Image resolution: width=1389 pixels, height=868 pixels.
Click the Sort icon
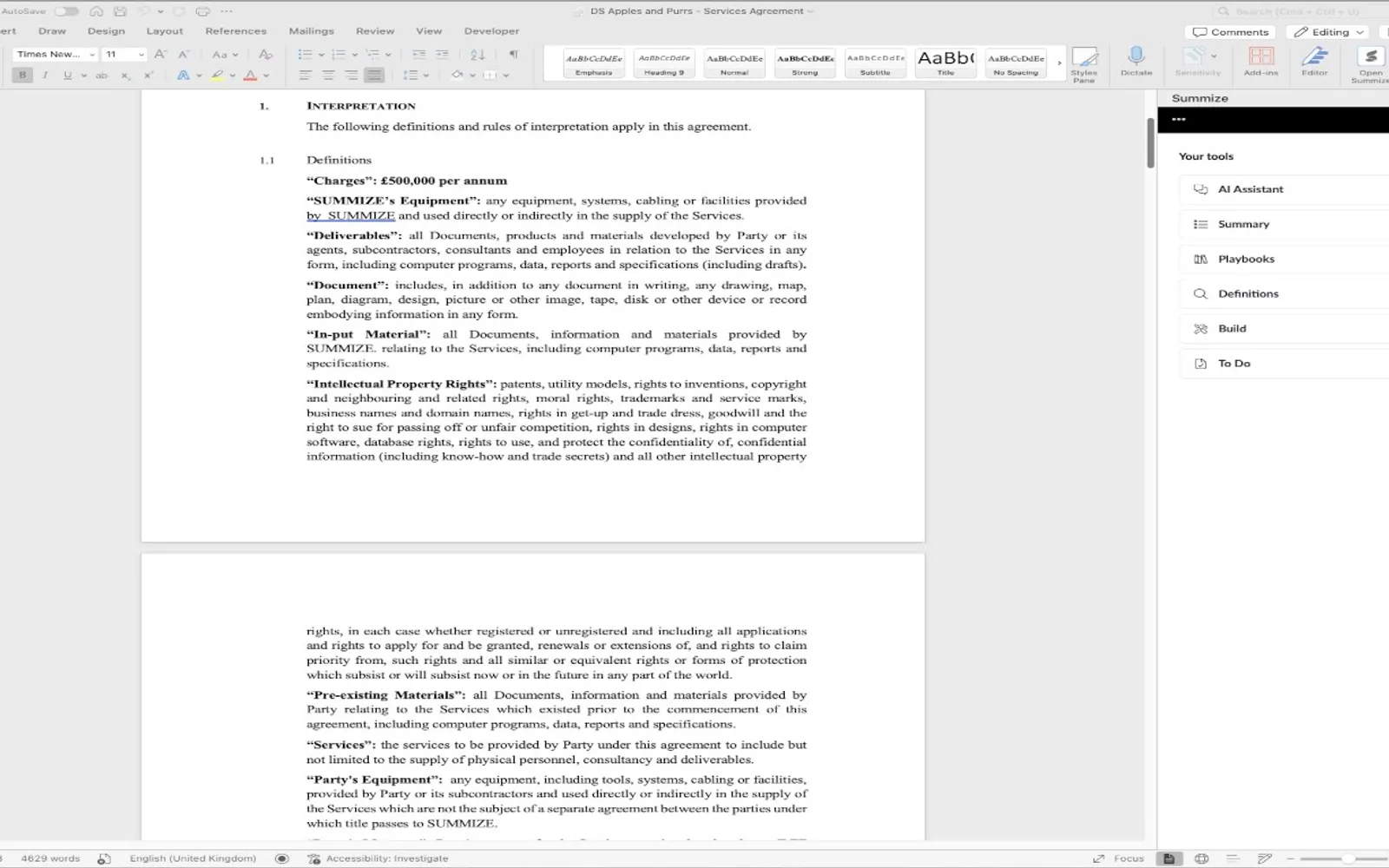[477, 54]
